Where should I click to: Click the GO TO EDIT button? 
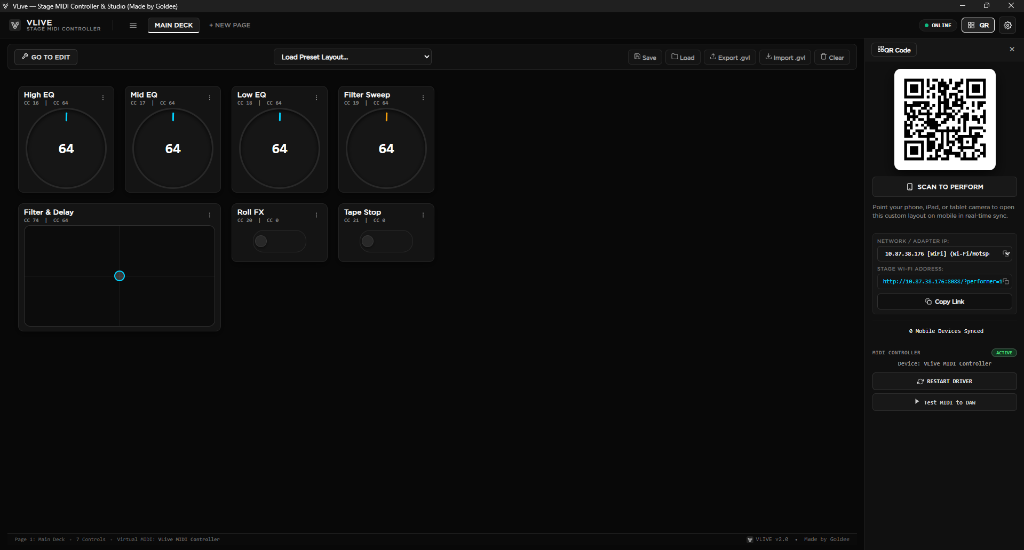(x=46, y=57)
